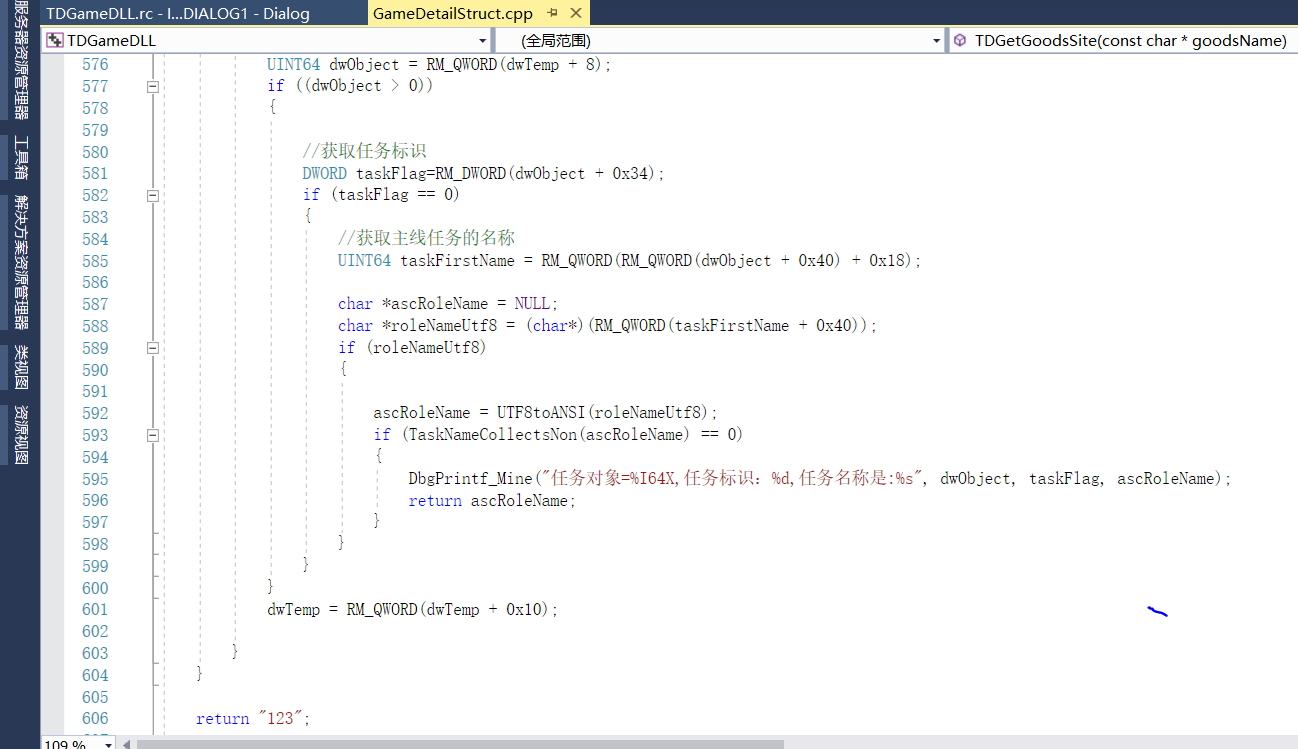This screenshot has width=1298, height=749.
Task: Open the 解决方案资源管理器 side panel
Action: pos(20,262)
